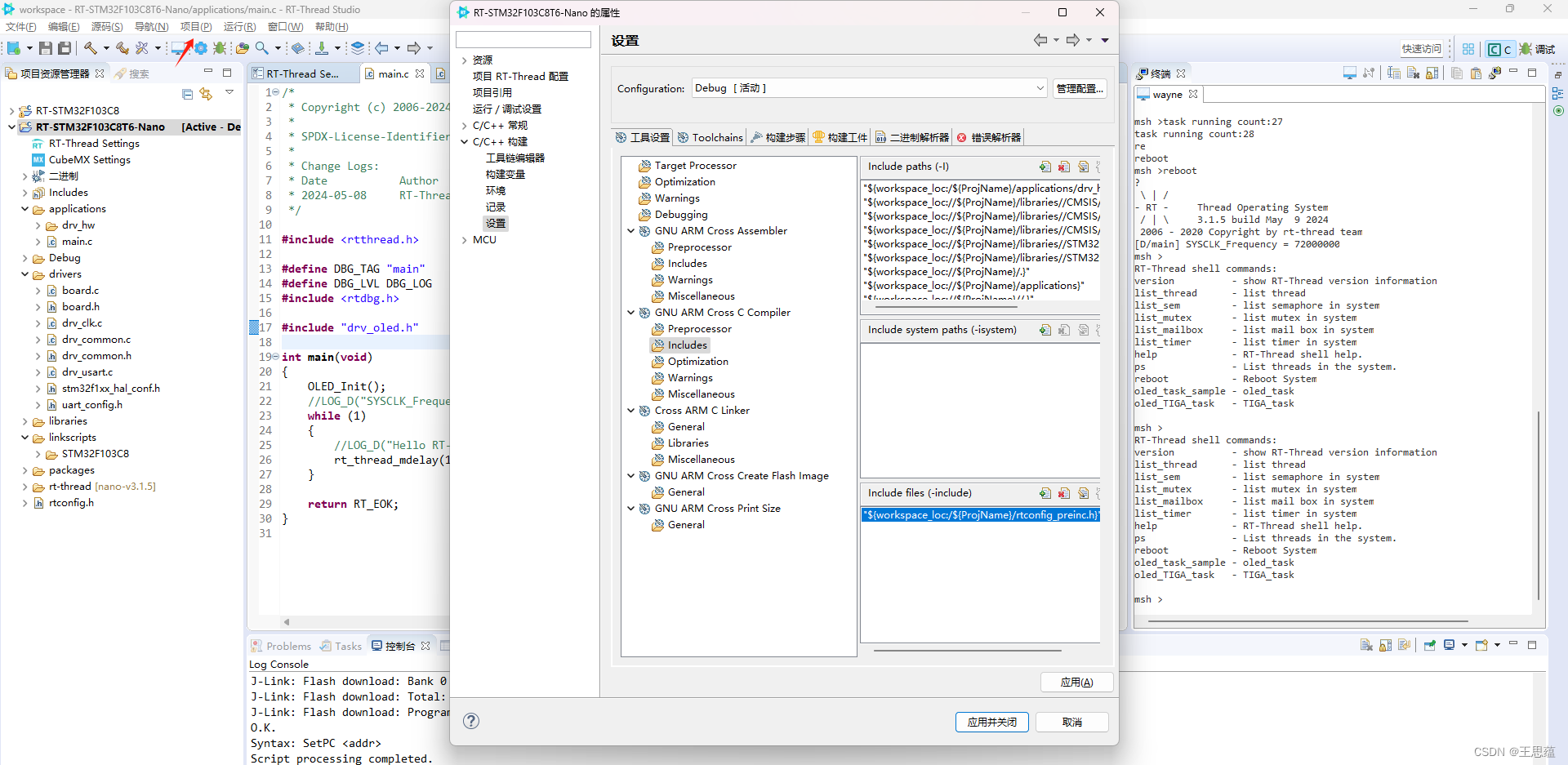Delete entry from Include paths (-I) list

(1064, 167)
